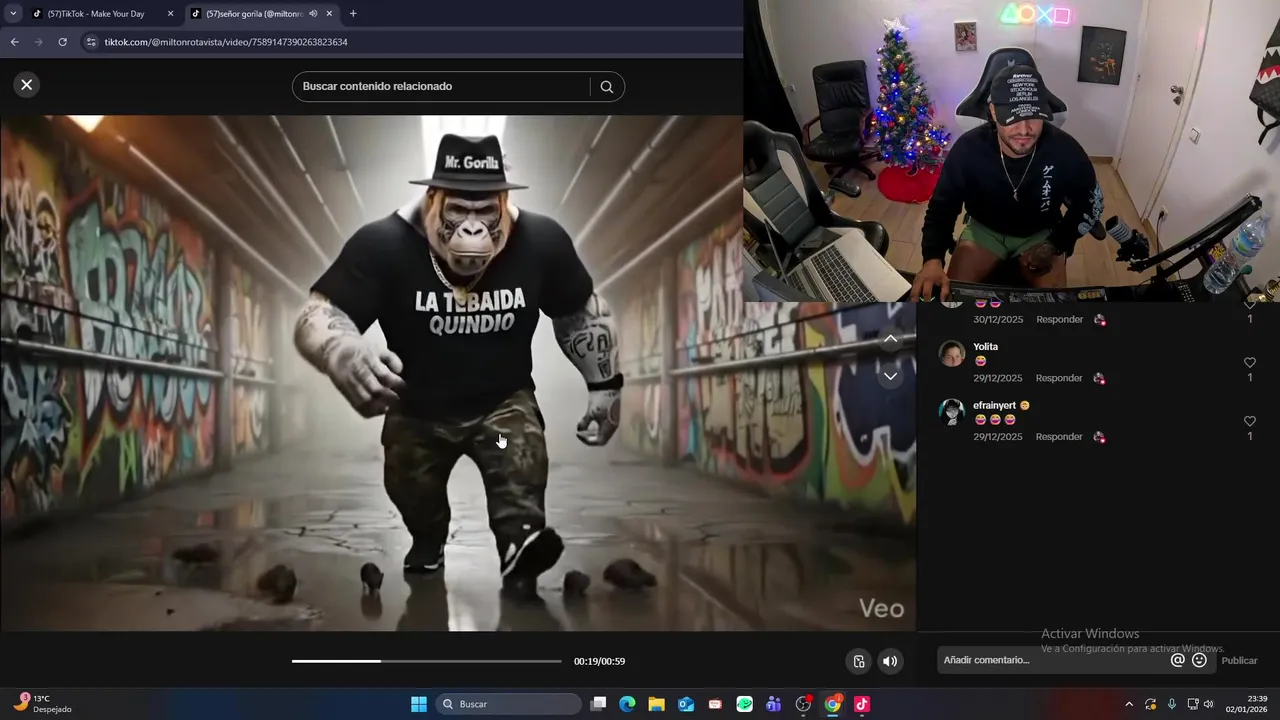Open Microsoft Teams from the taskbar
1280x720 pixels.
pyautogui.click(x=774, y=704)
